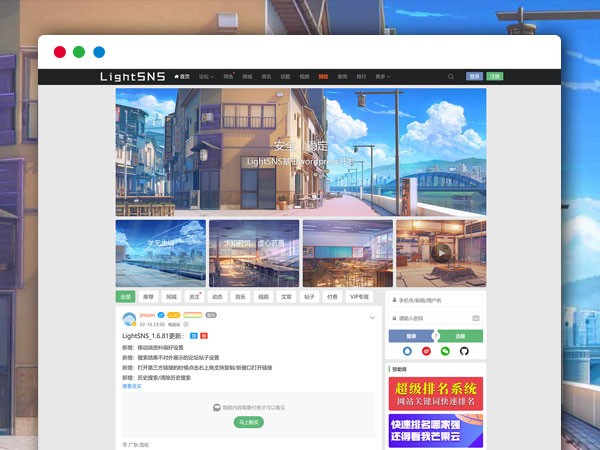This screenshot has width=600, height=450.
Task: Select the 全部 feed tab
Action: 125,297
